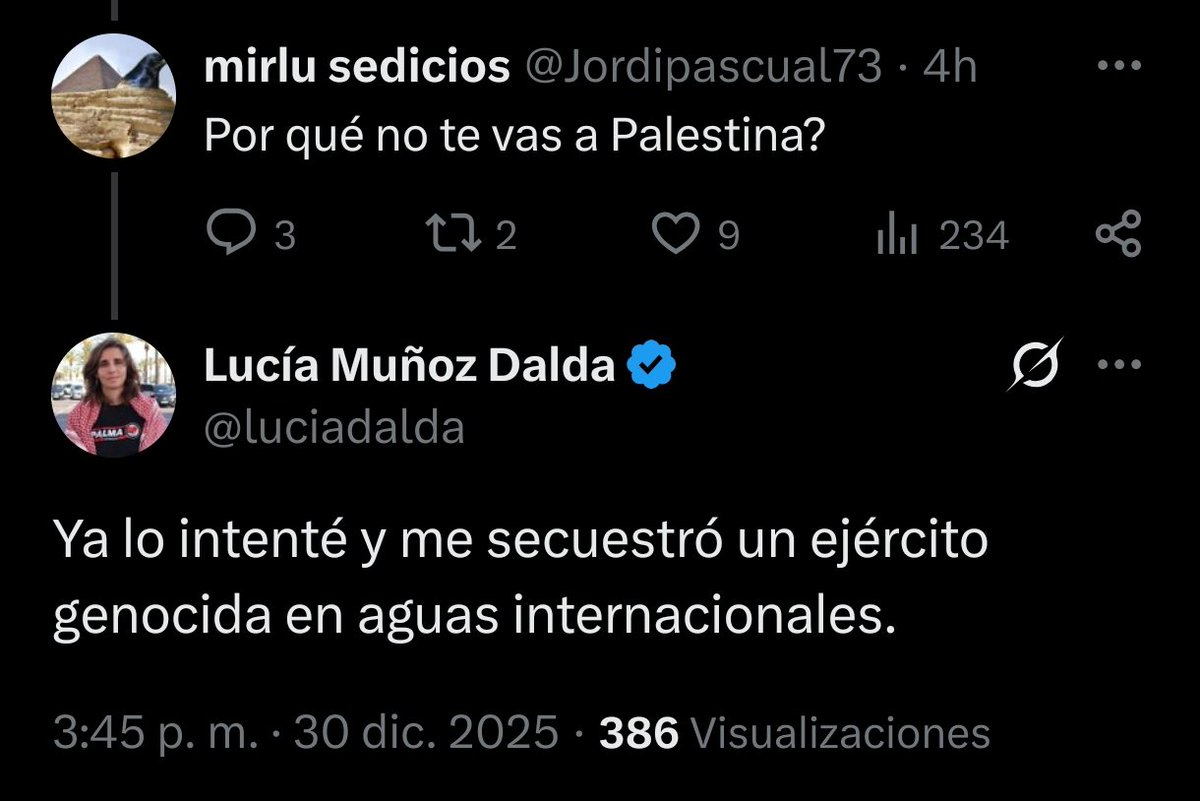
Task: Open the 386 Visualizaciones view count
Action: point(794,734)
